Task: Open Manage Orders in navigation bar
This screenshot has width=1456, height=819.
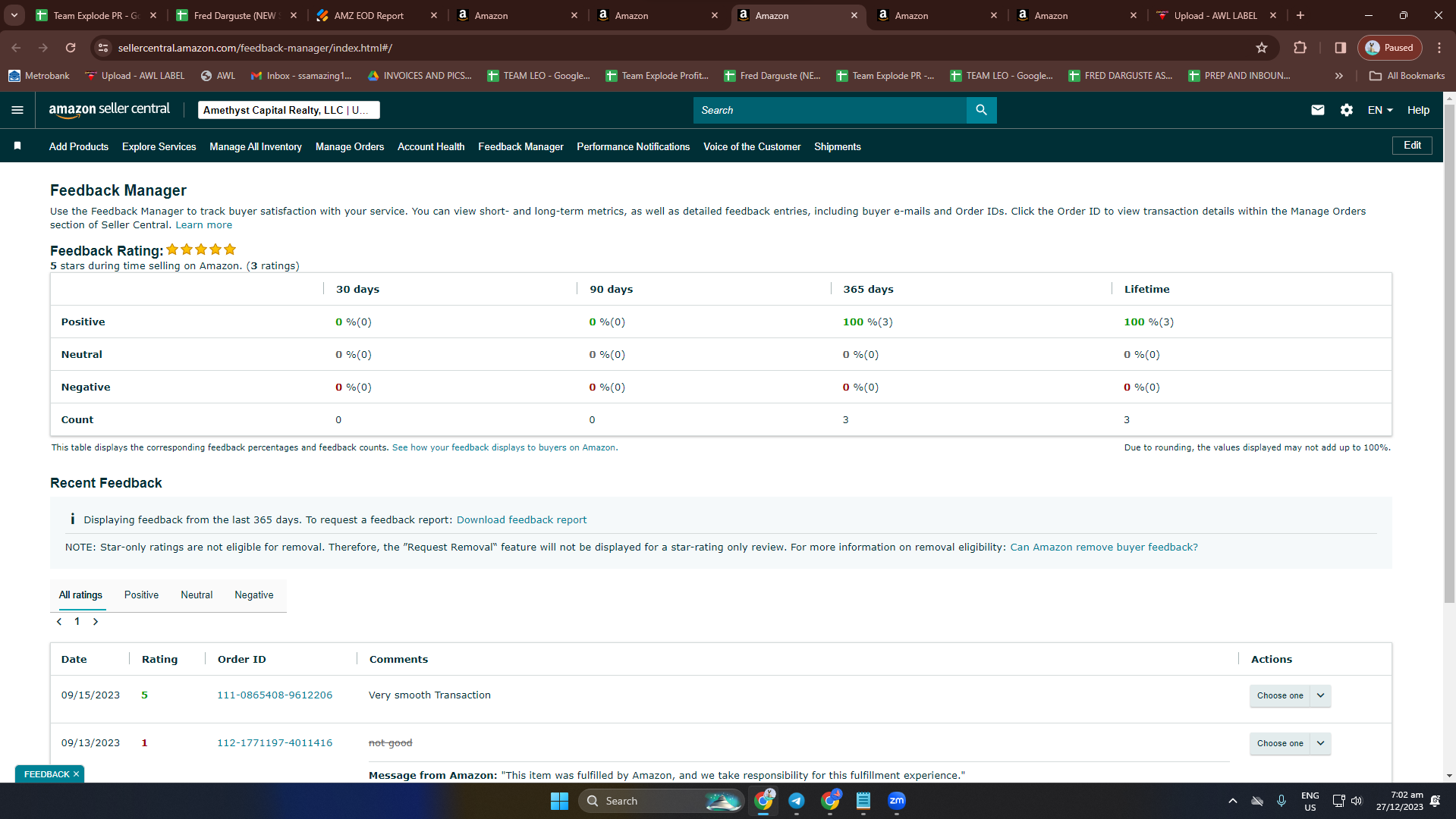Action: 350,146
